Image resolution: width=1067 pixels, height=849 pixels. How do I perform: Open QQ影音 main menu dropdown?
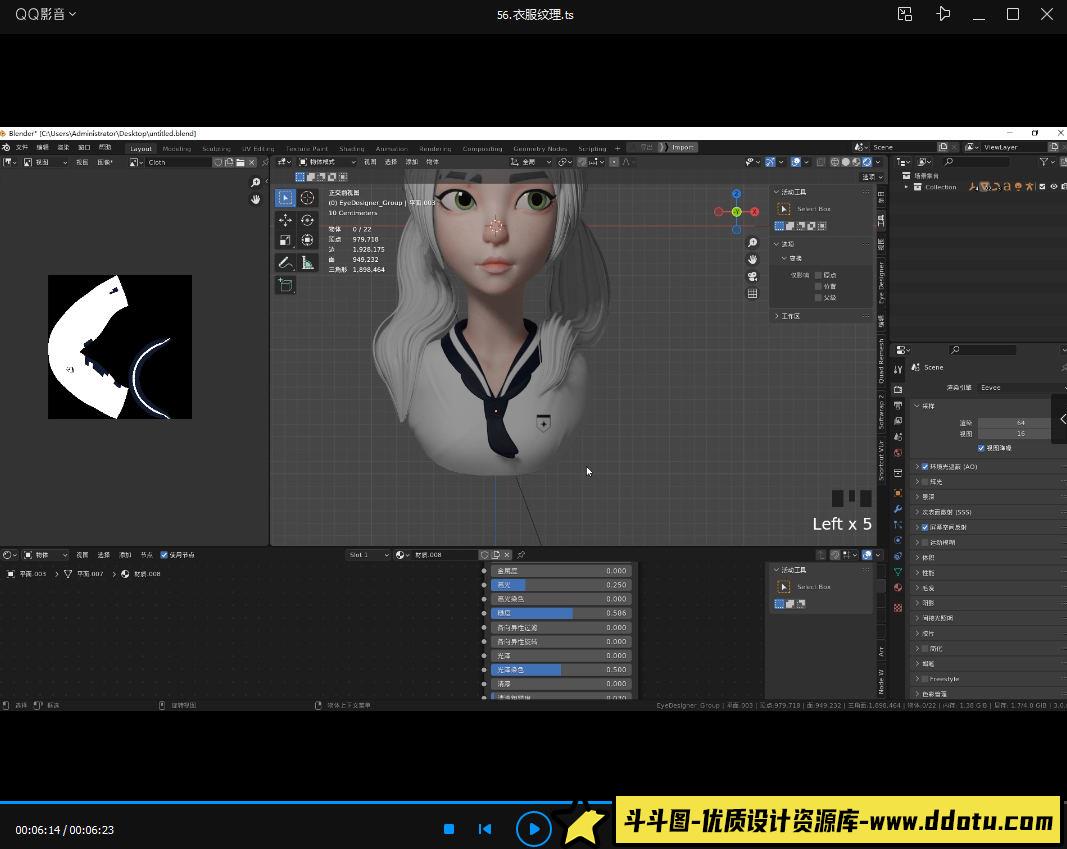(46, 14)
